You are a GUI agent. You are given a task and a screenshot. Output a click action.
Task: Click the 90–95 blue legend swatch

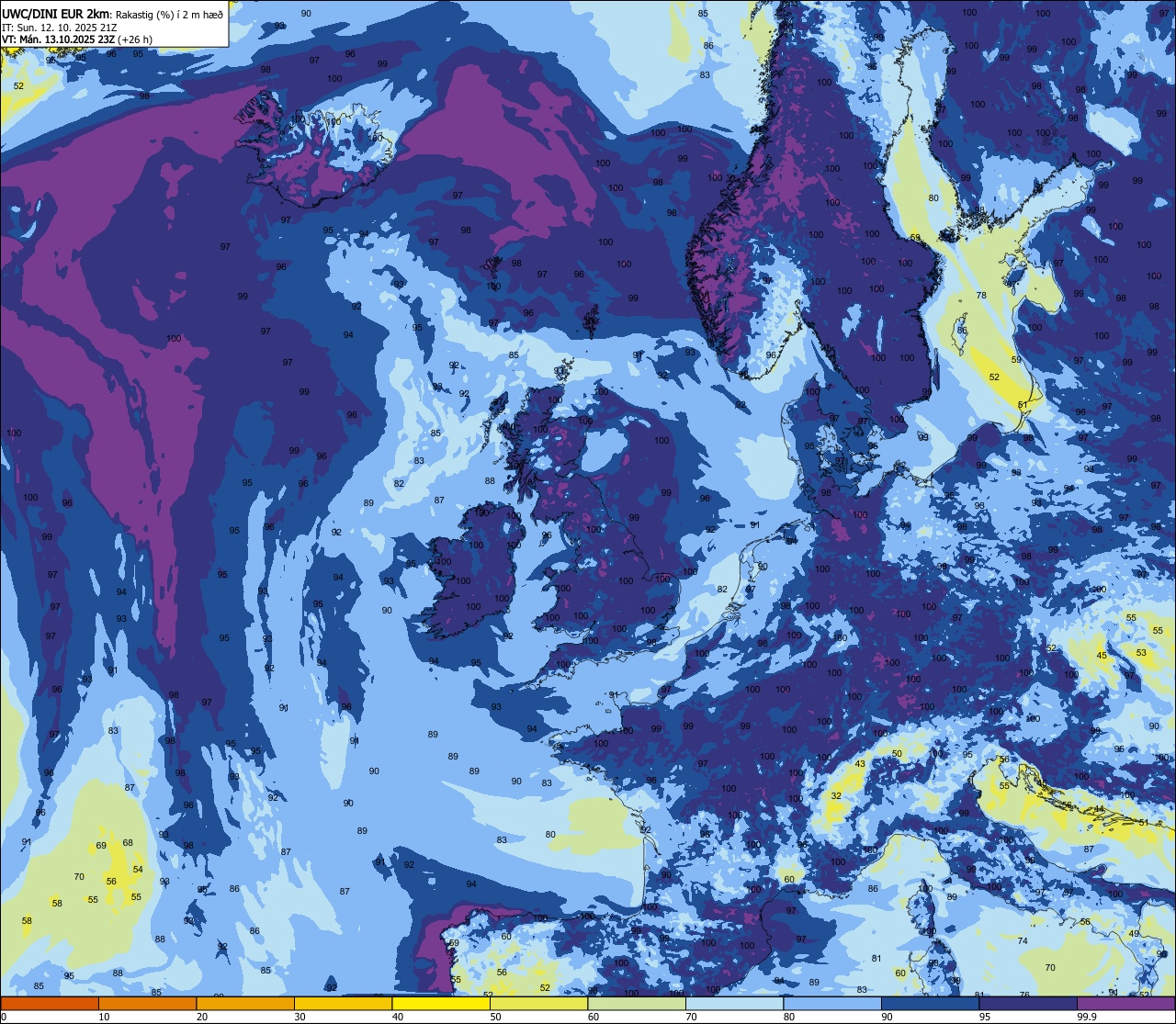[930, 1004]
